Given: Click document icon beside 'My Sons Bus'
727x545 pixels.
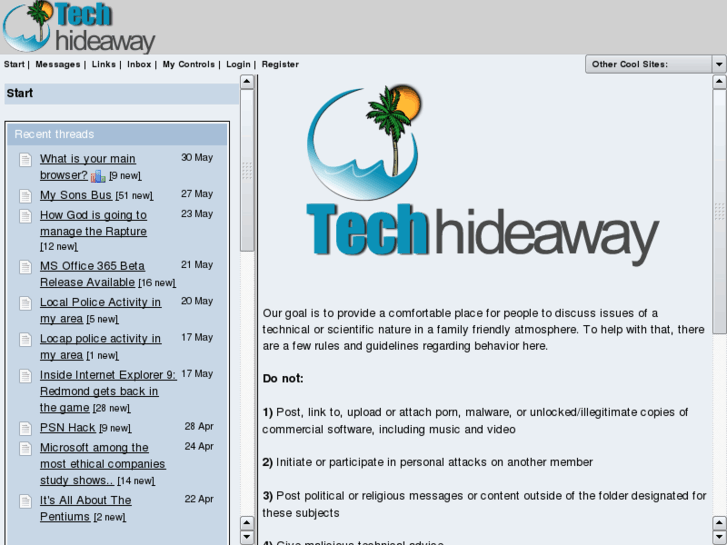Looking at the screenshot, I should click(x=26, y=196).
